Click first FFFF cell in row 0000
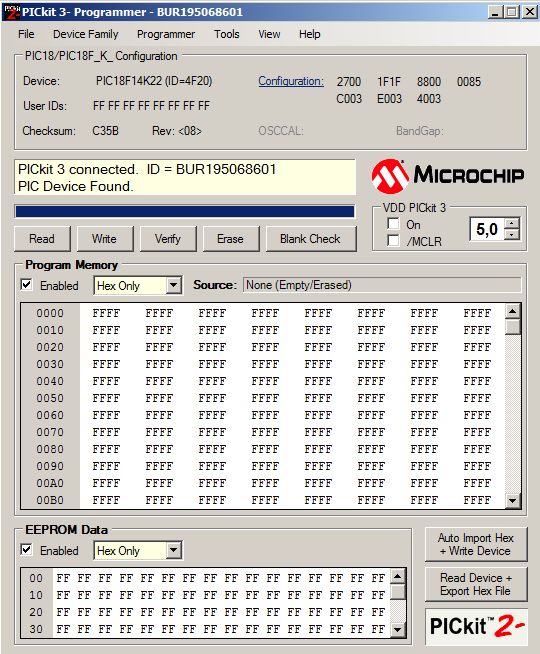The width and height of the screenshot is (540, 654). pos(106,313)
